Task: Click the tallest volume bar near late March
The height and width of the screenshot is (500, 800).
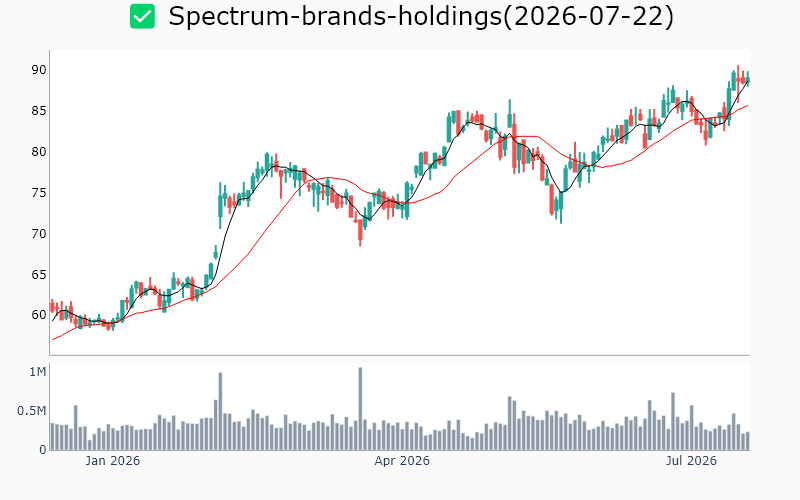Action: pos(360,409)
